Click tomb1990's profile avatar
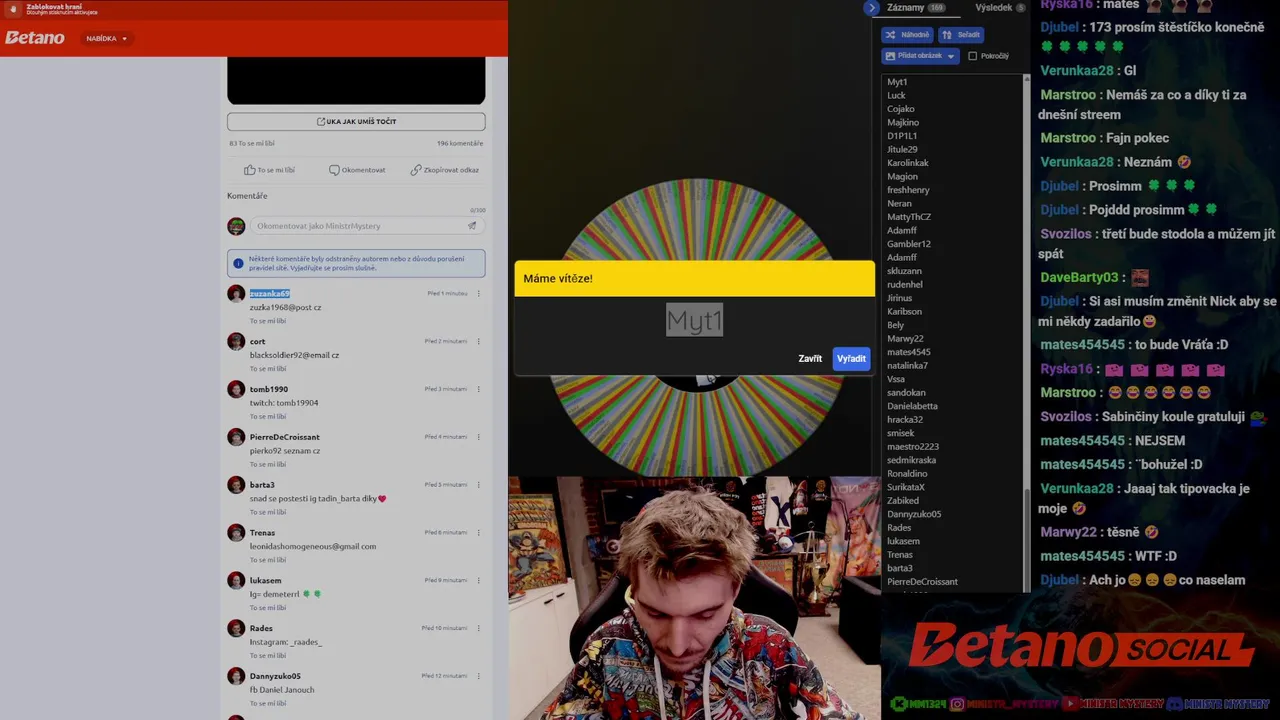 point(236,390)
